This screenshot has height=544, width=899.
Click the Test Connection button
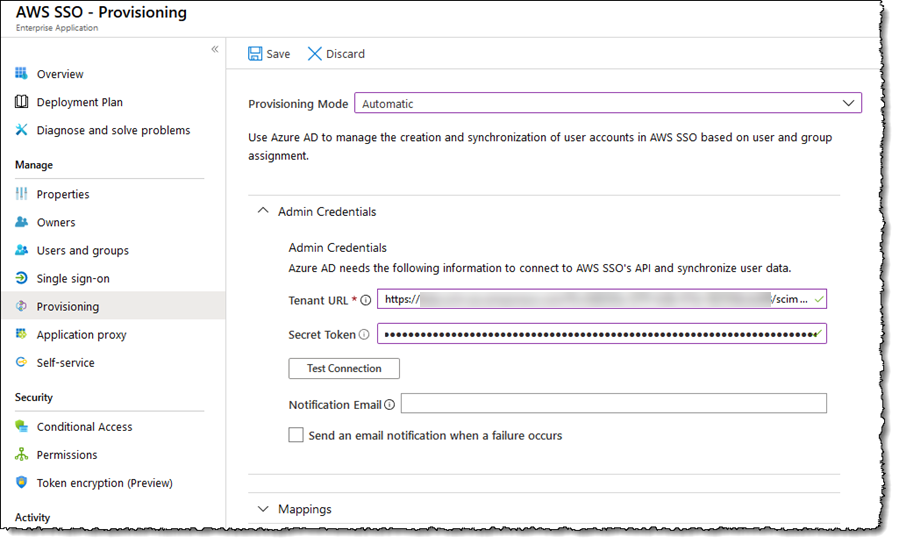pos(344,368)
